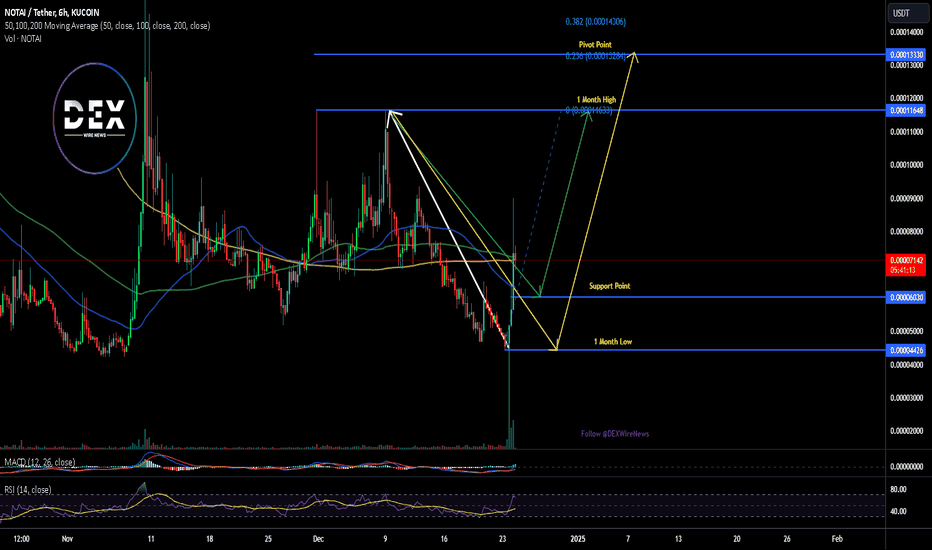Select the 1 Month Low label

(613, 342)
